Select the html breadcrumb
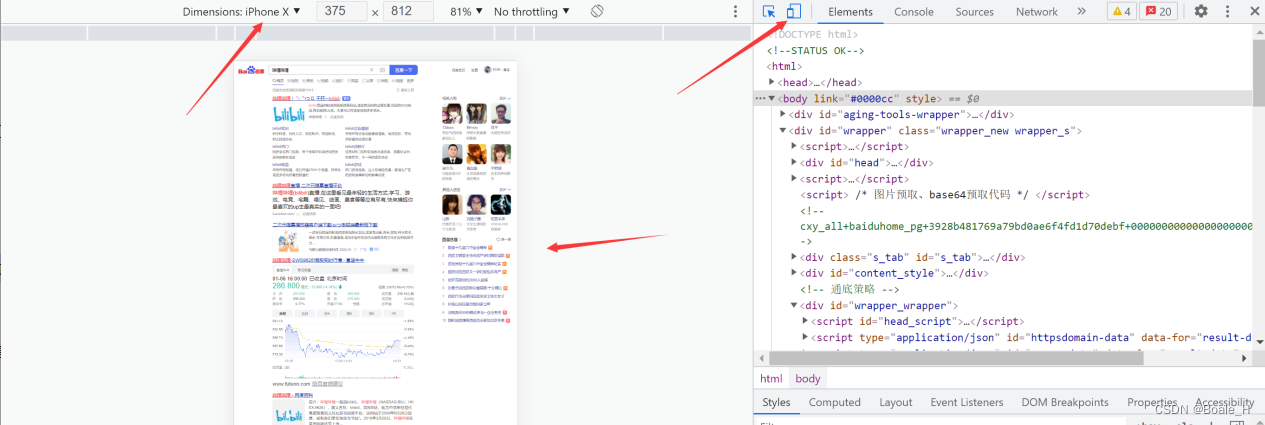This screenshot has height=425, width=1265. tap(771, 379)
